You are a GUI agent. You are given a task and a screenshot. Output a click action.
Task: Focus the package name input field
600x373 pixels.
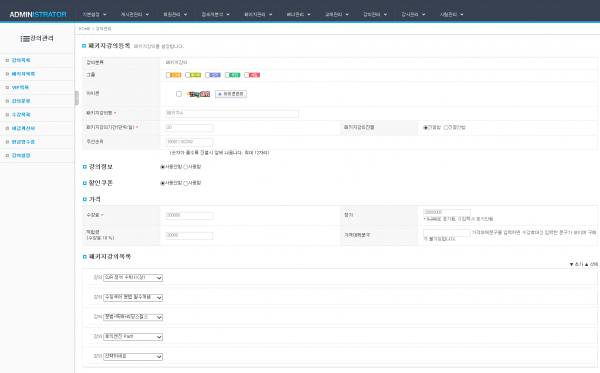coord(232,114)
